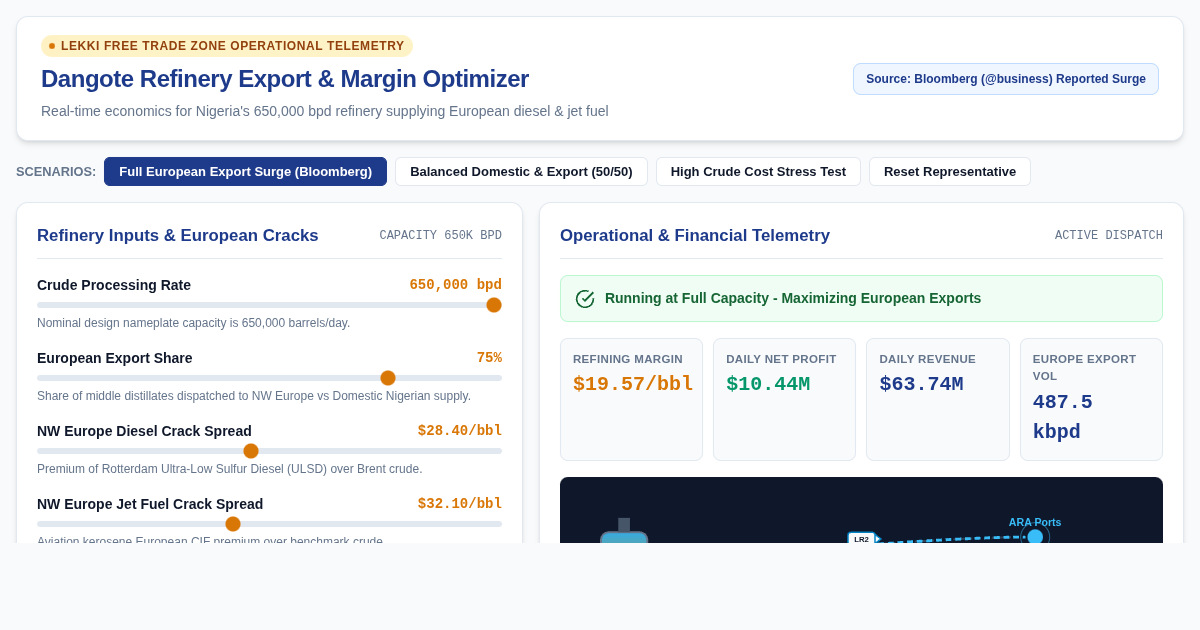The height and width of the screenshot is (630, 1200).
Task: Click the 650,000 bpd crude rate value
Action: point(456,285)
